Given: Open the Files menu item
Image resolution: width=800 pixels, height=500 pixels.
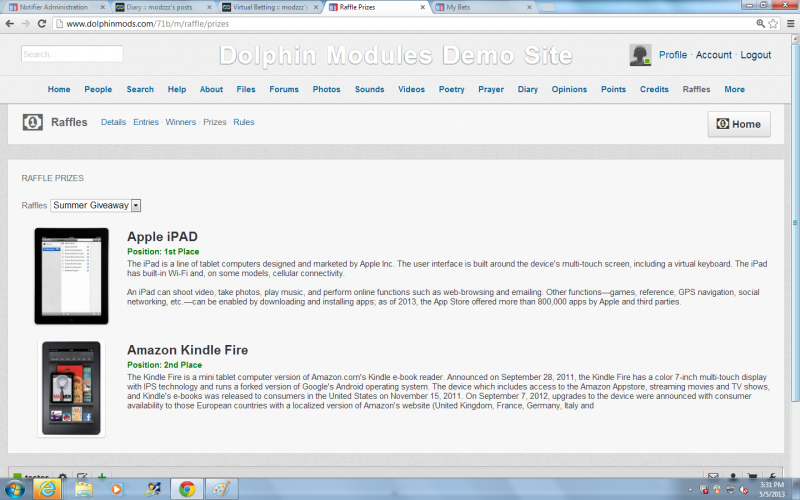Looking at the screenshot, I should (246, 89).
